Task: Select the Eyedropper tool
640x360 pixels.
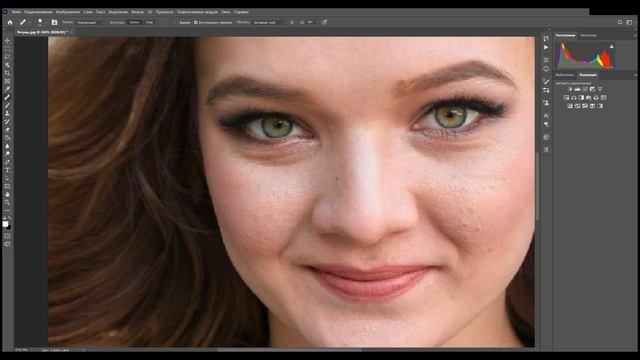Action: pyautogui.click(x=7, y=89)
